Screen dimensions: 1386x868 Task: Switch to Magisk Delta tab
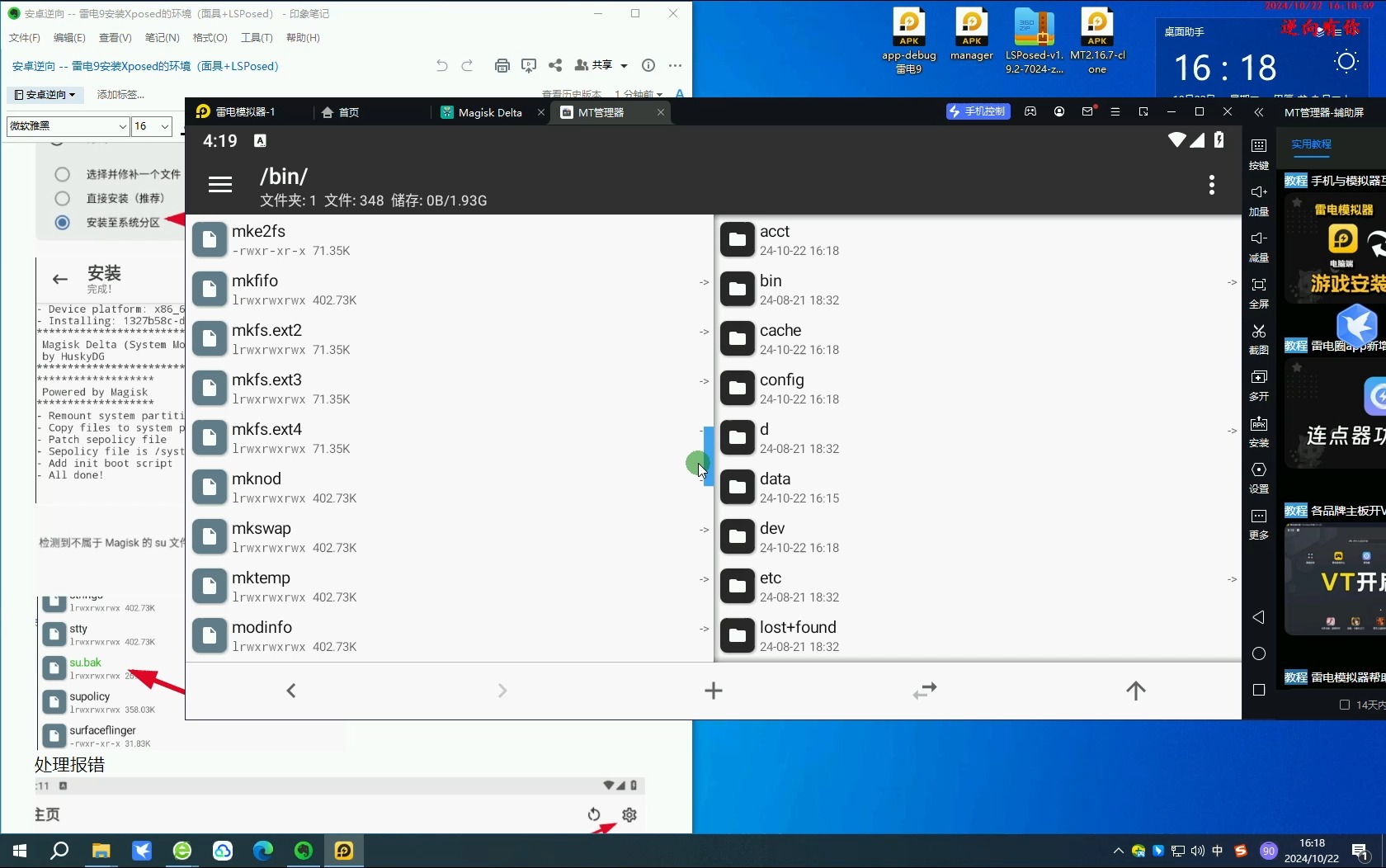coord(490,112)
